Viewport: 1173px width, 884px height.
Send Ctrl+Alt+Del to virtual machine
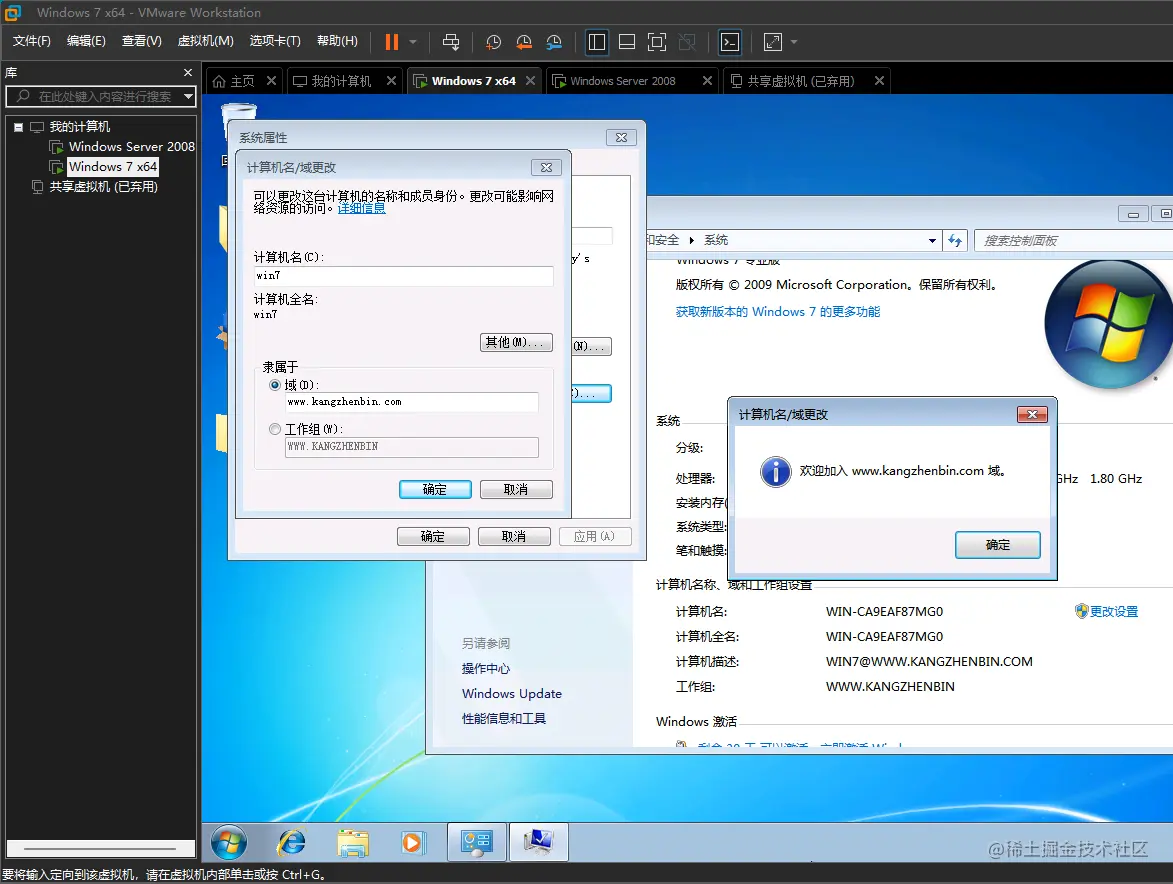point(451,42)
